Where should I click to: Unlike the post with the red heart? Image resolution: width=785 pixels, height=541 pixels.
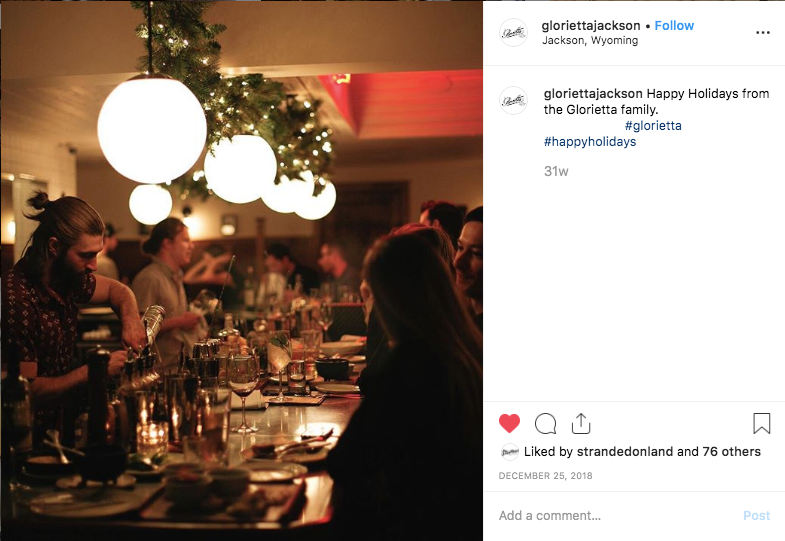pyautogui.click(x=509, y=423)
